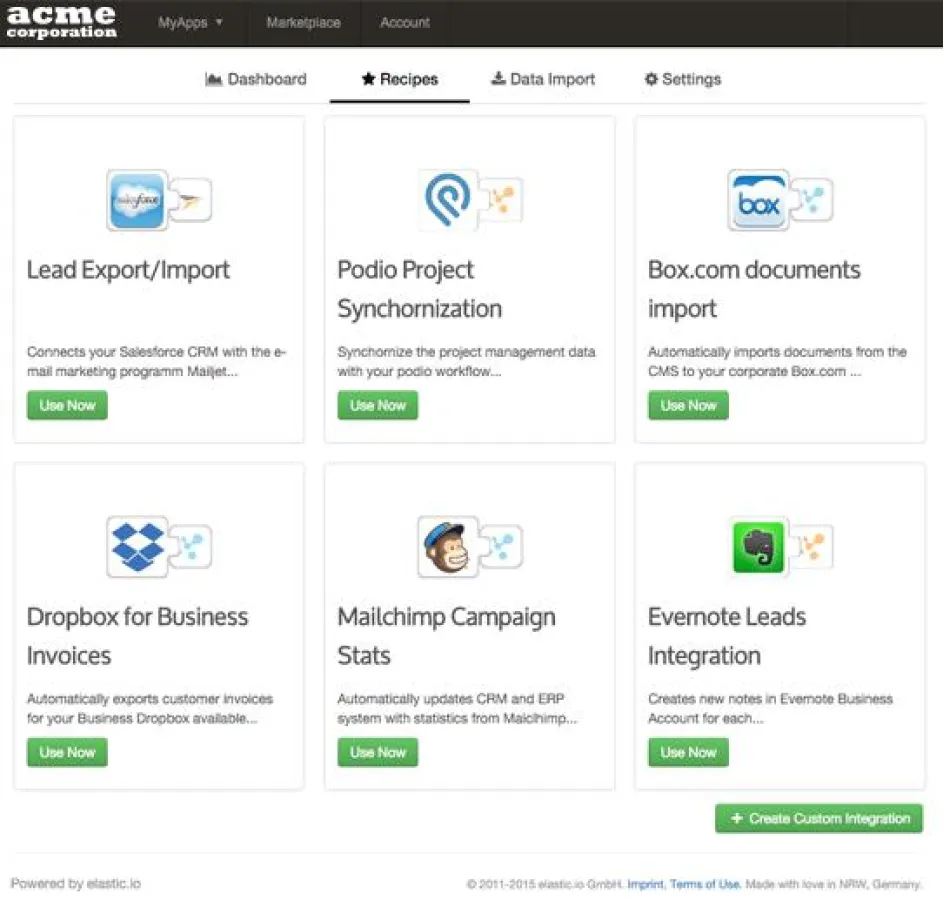Click the Create Custom Integration button
Viewport: 943px width, 900px height.
point(818,818)
